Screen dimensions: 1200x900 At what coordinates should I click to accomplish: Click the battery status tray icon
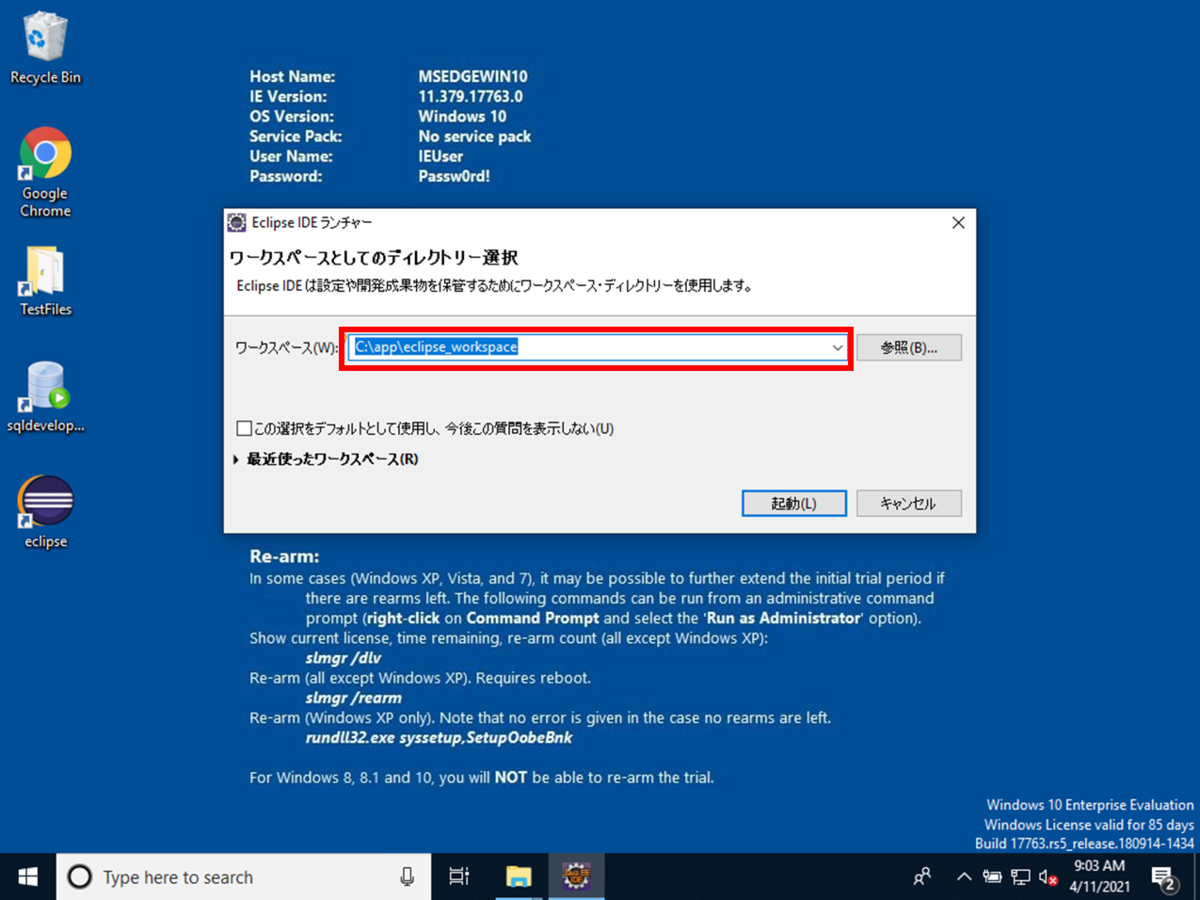point(992,877)
